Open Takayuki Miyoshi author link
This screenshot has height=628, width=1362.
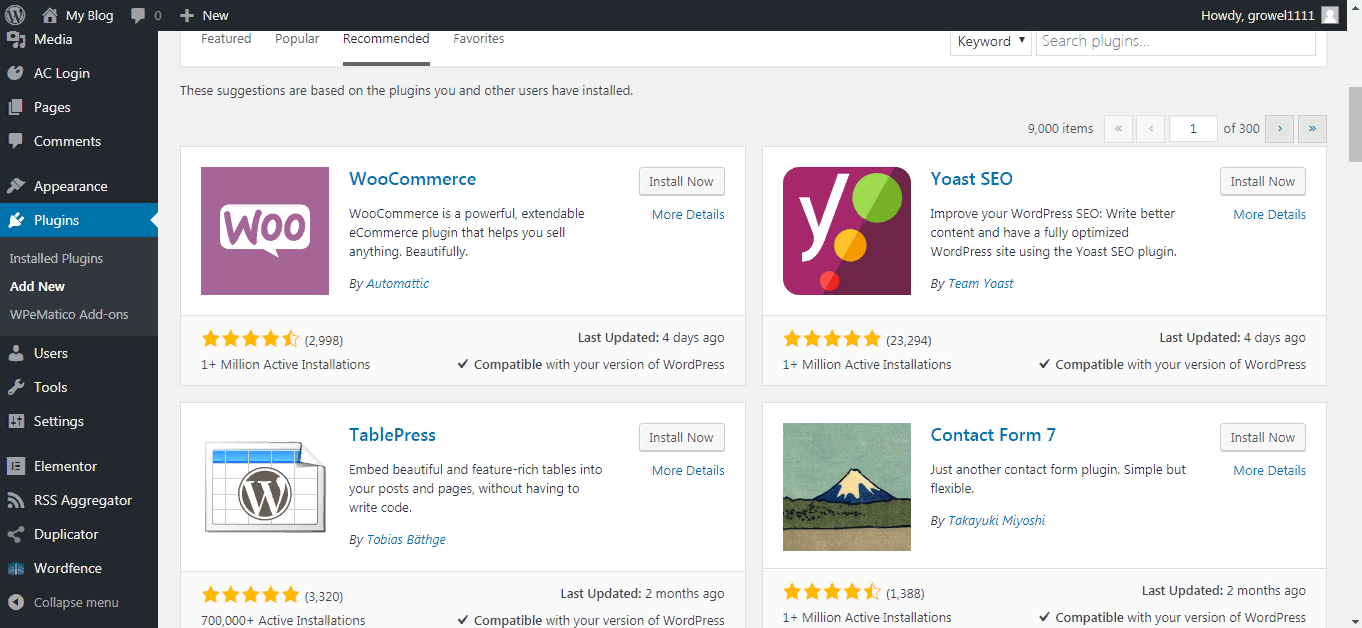(997, 520)
